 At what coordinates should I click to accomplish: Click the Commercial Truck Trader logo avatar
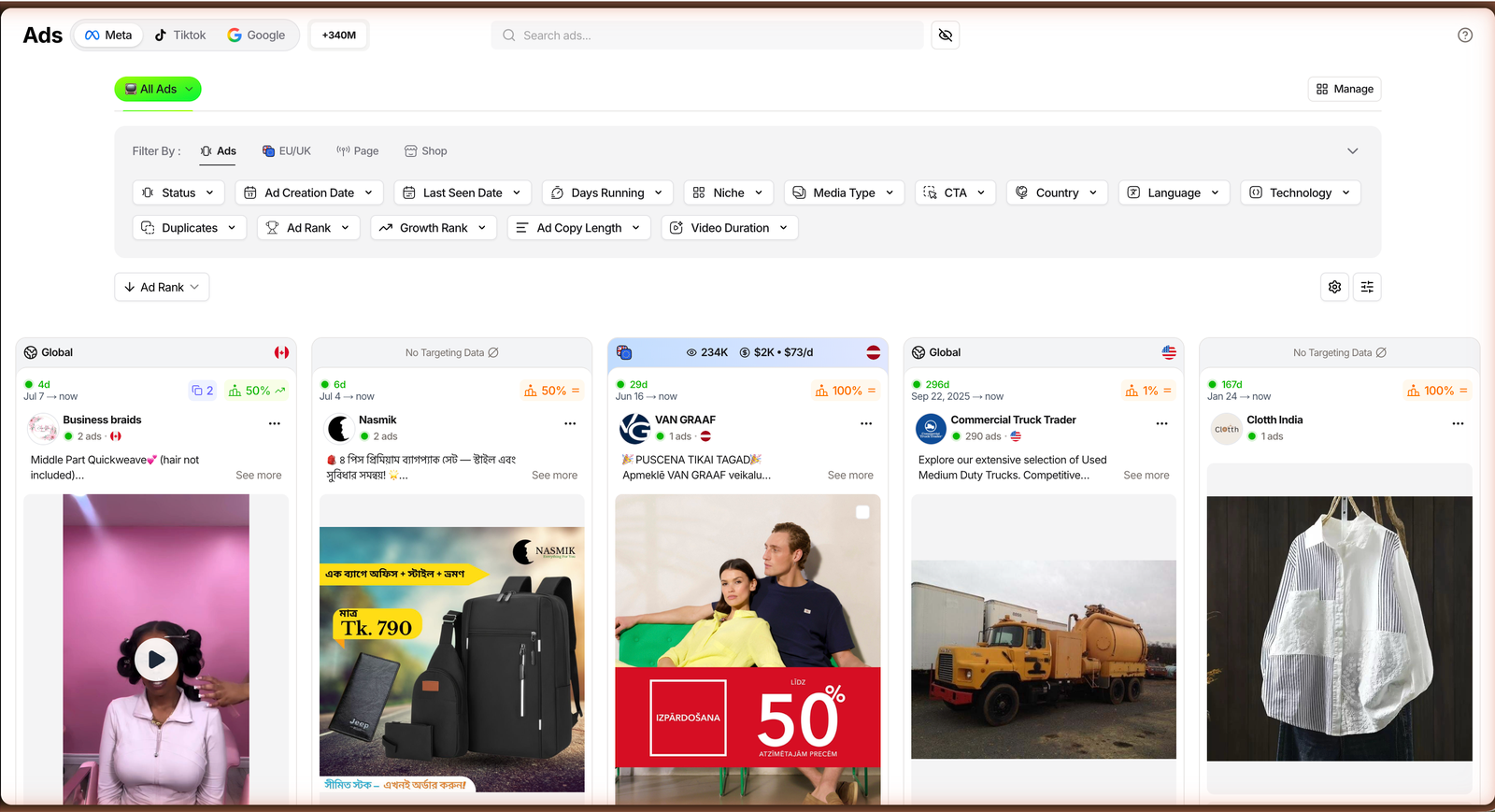click(931, 429)
